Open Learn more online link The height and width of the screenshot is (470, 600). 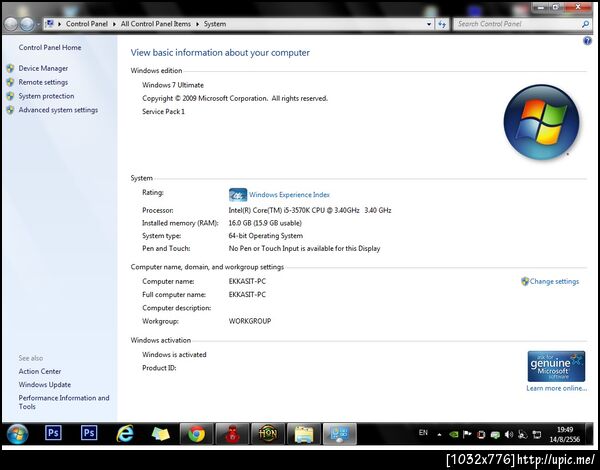[556, 388]
